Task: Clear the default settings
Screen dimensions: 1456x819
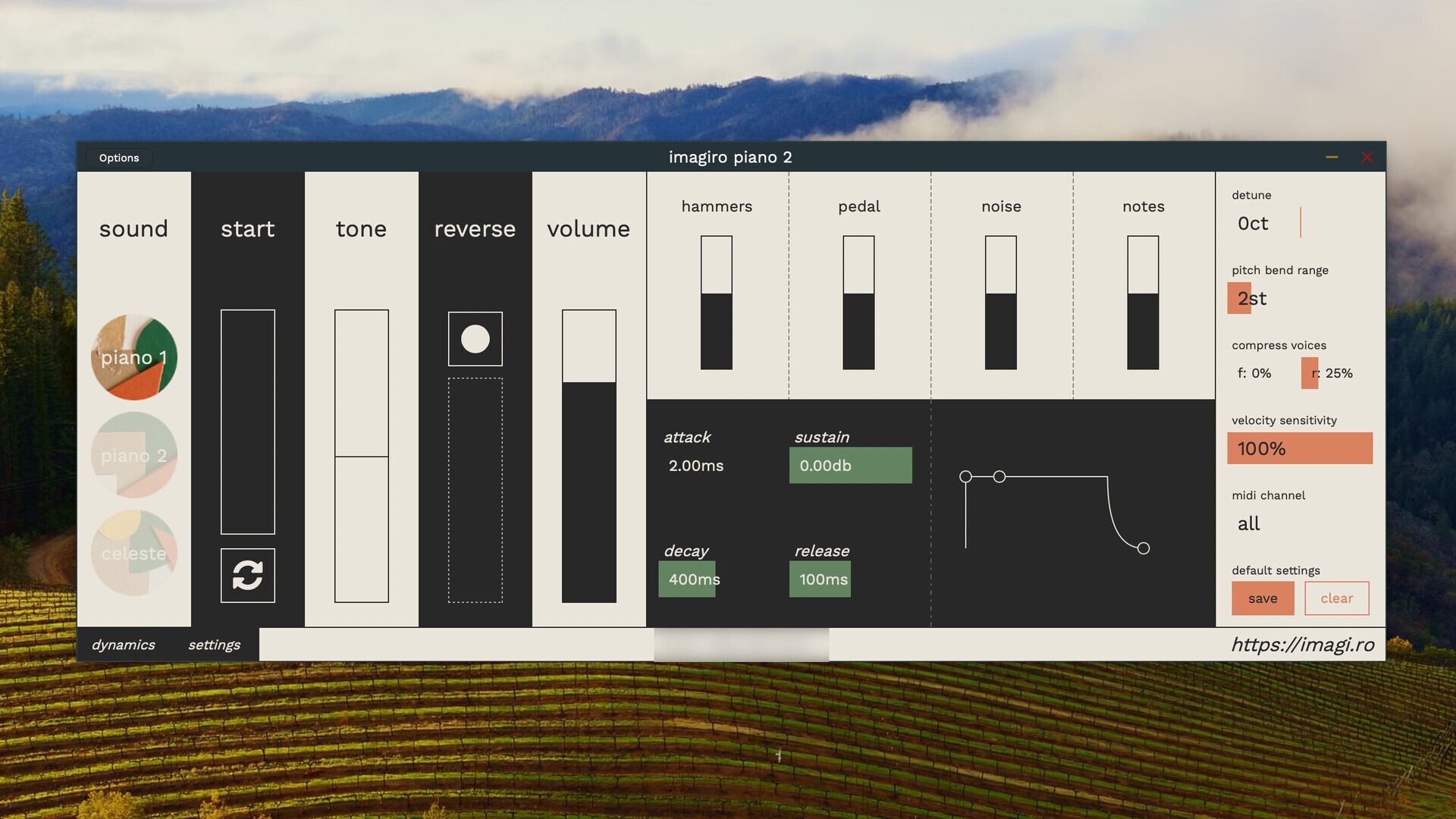Action: pyautogui.click(x=1336, y=598)
